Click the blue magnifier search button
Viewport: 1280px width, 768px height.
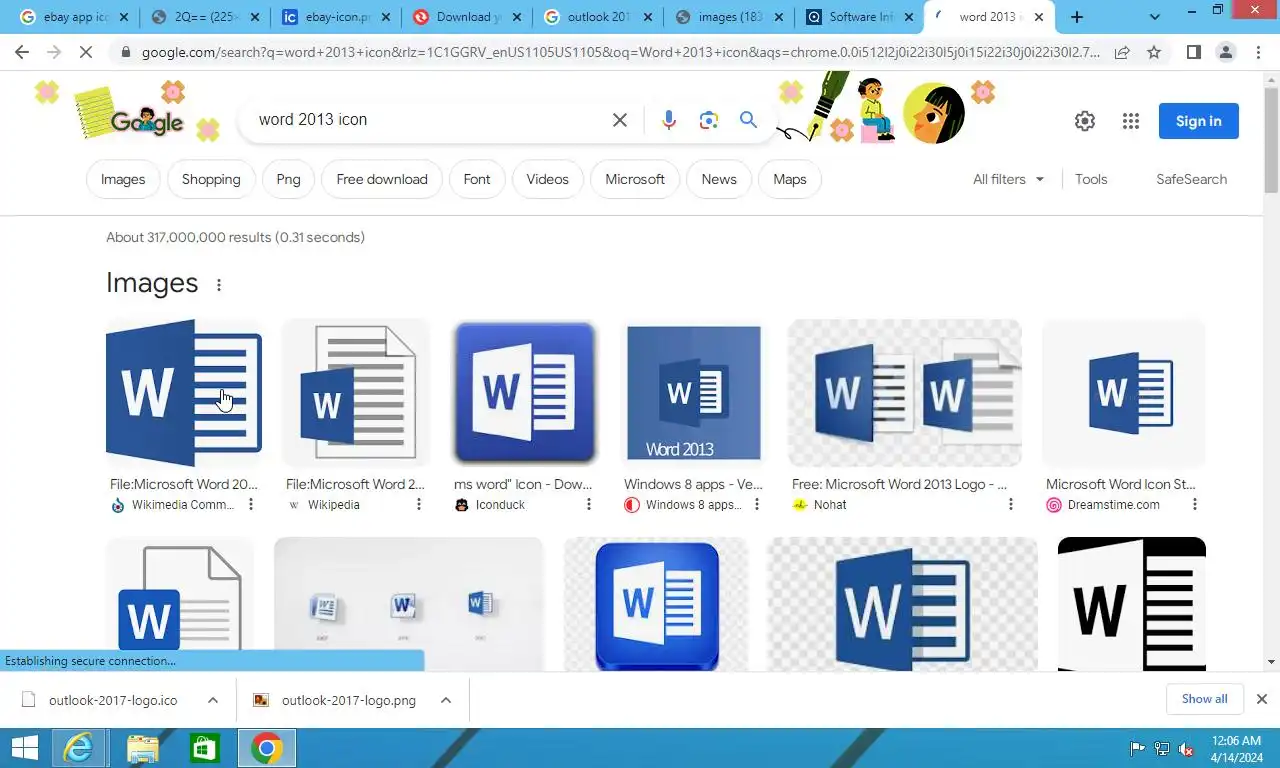pos(748,120)
